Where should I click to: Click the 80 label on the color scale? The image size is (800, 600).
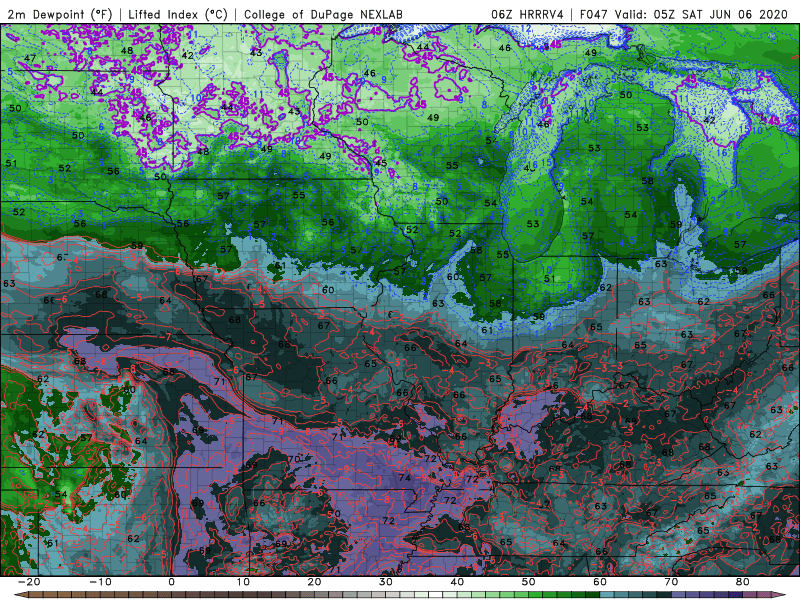tap(743, 582)
